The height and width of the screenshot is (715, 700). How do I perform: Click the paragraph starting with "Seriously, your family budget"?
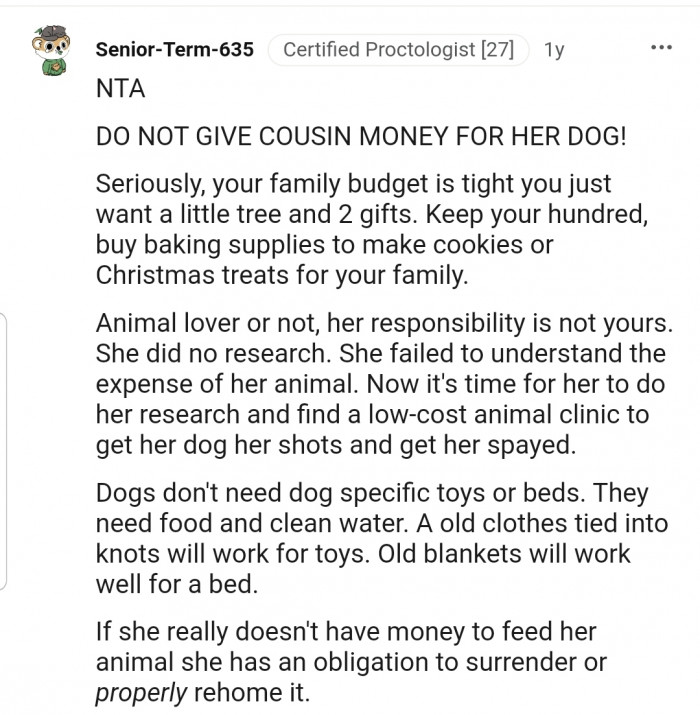pyautogui.click(x=353, y=230)
